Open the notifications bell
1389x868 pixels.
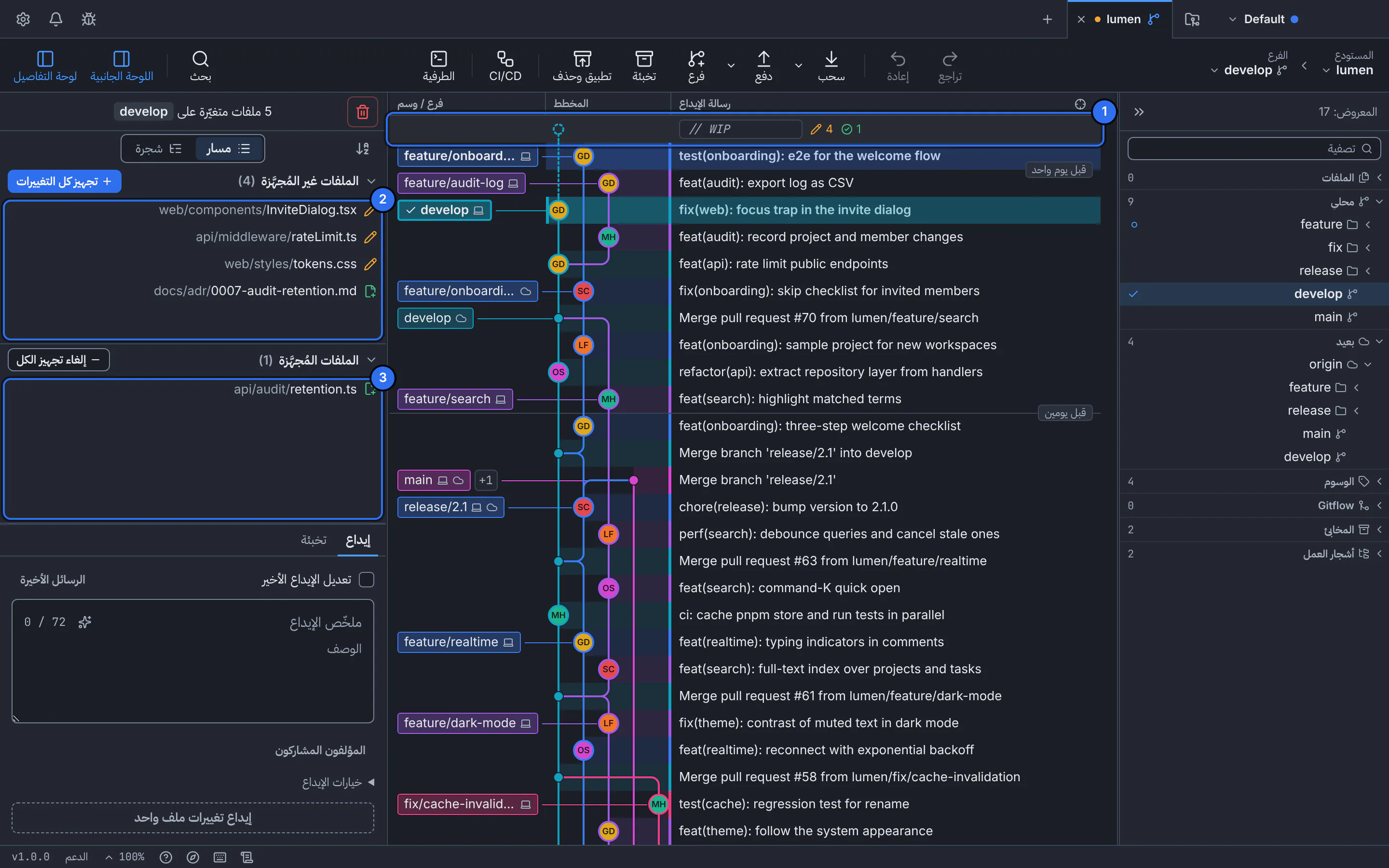click(55, 19)
